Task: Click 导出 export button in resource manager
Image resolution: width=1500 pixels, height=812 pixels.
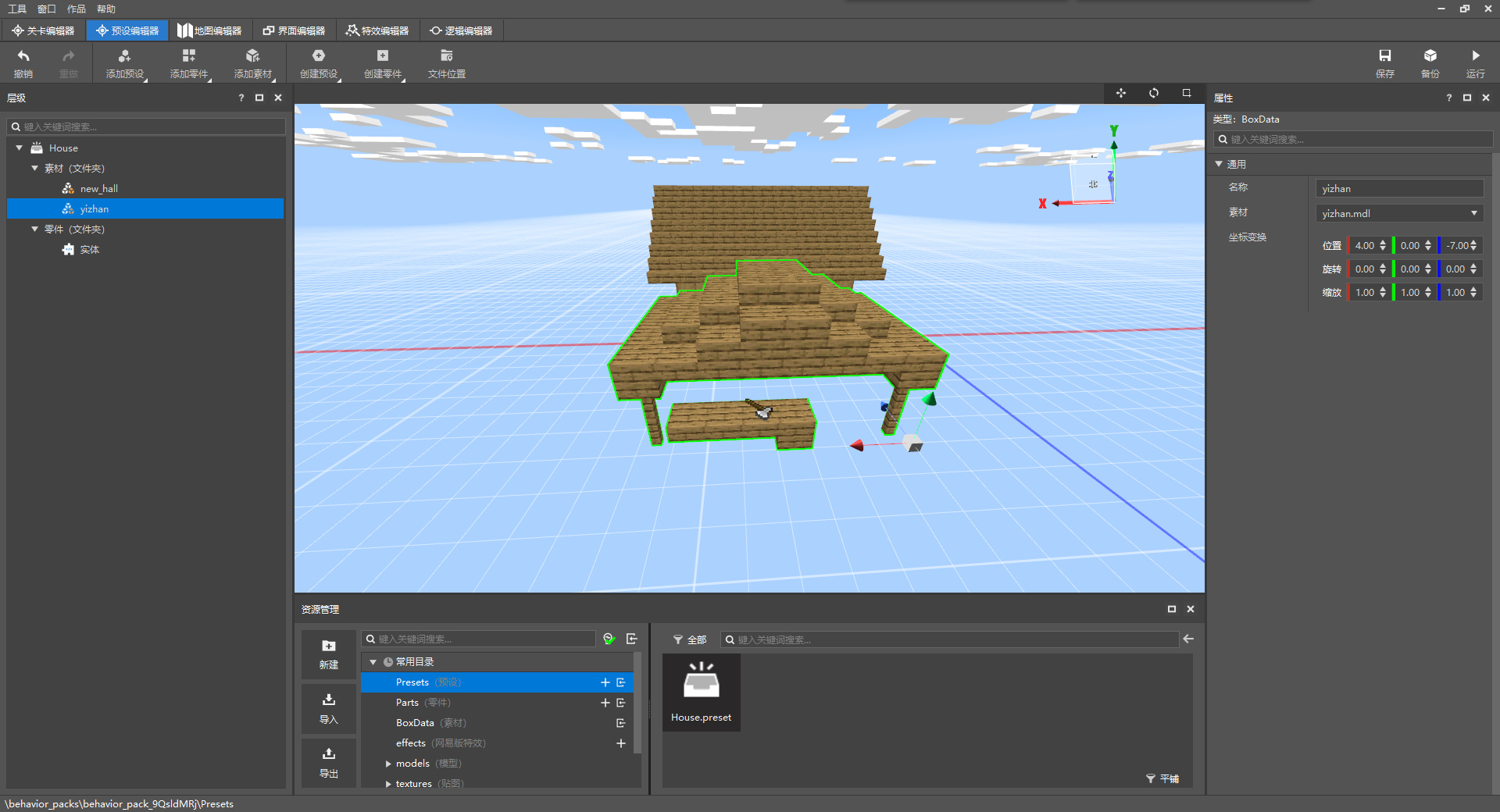Action: (x=329, y=763)
